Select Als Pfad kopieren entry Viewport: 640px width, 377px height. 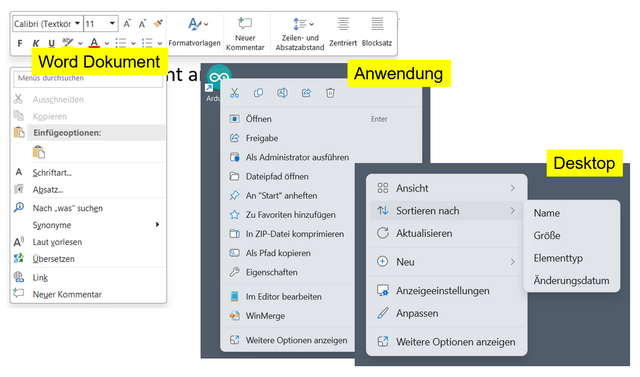pos(278,253)
